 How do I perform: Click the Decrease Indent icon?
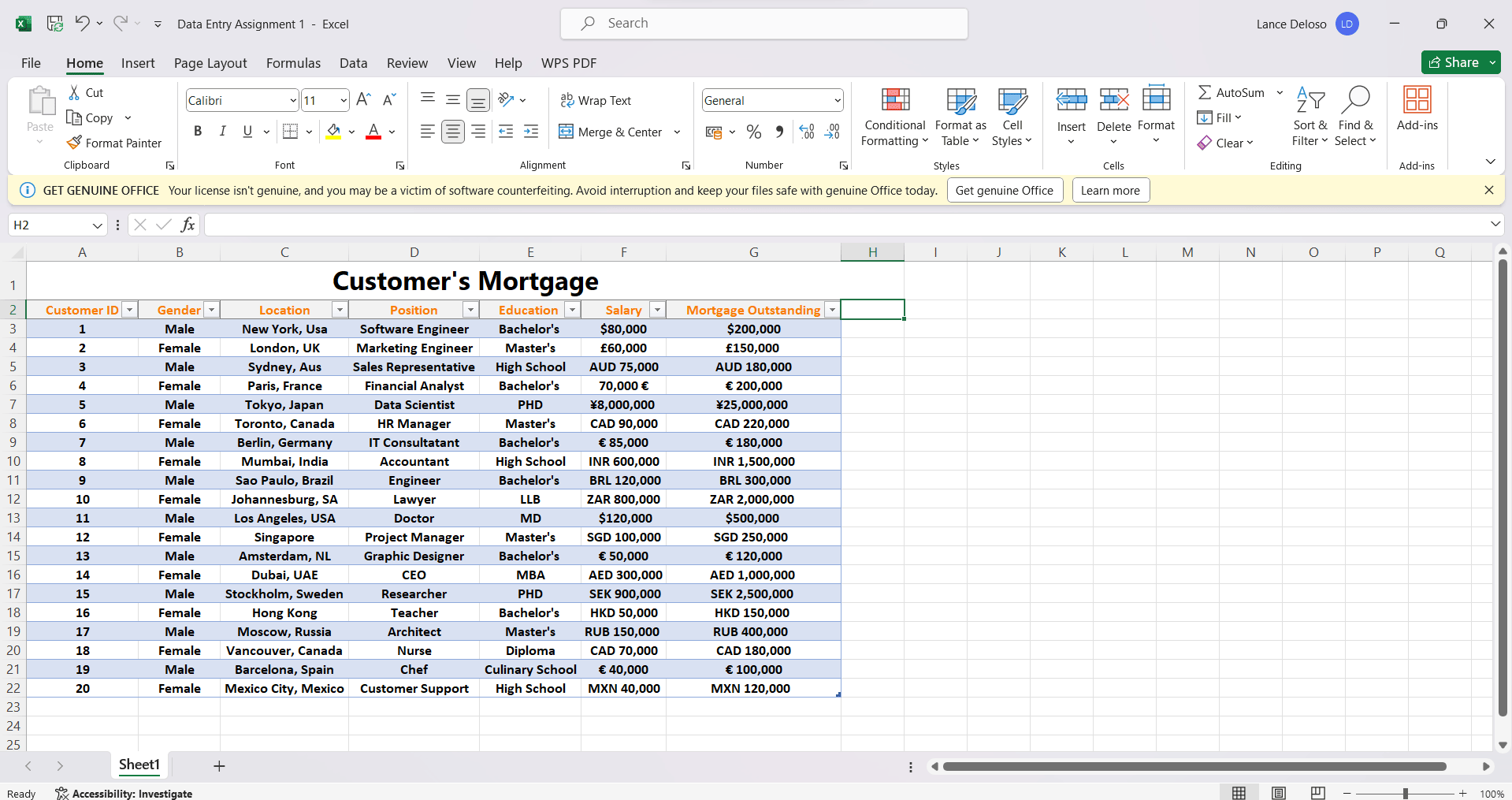click(506, 132)
